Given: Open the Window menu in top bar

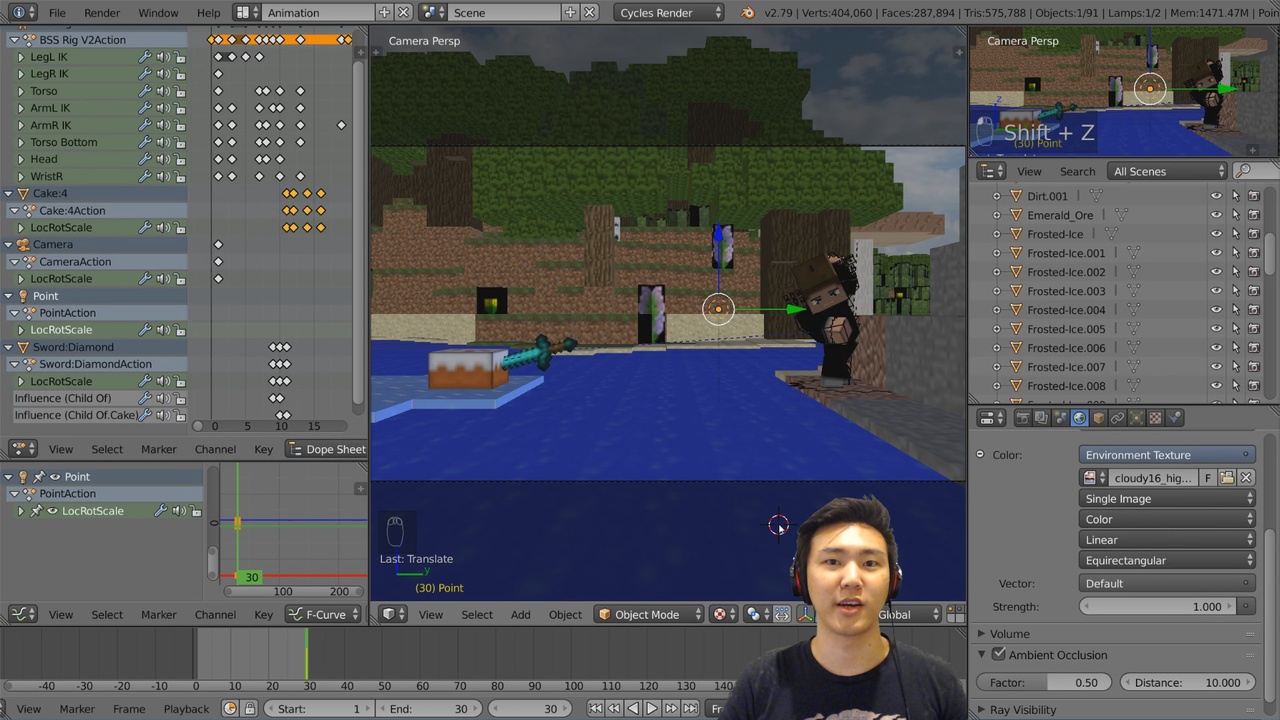Looking at the screenshot, I should click(x=158, y=13).
